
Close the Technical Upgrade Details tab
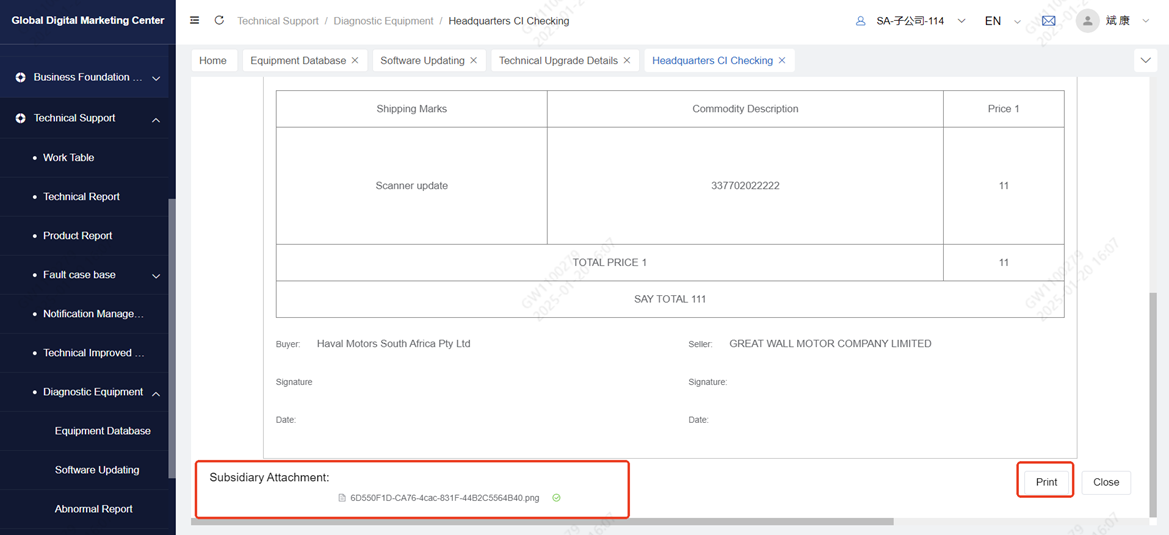click(627, 61)
